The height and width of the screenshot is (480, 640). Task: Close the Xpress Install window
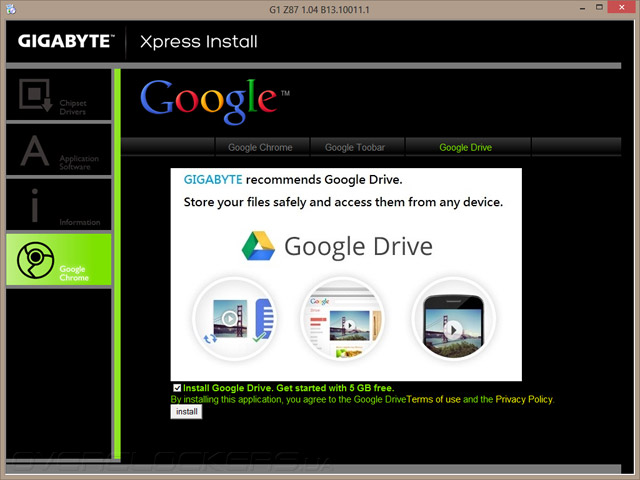(622, 7)
